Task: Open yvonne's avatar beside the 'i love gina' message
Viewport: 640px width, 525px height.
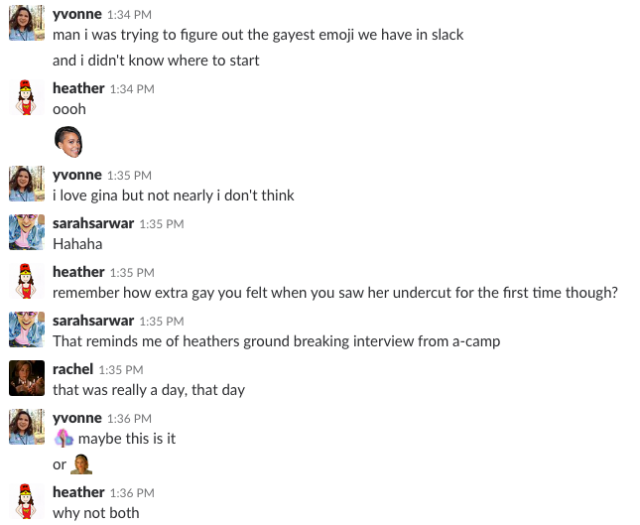Action: (27, 184)
